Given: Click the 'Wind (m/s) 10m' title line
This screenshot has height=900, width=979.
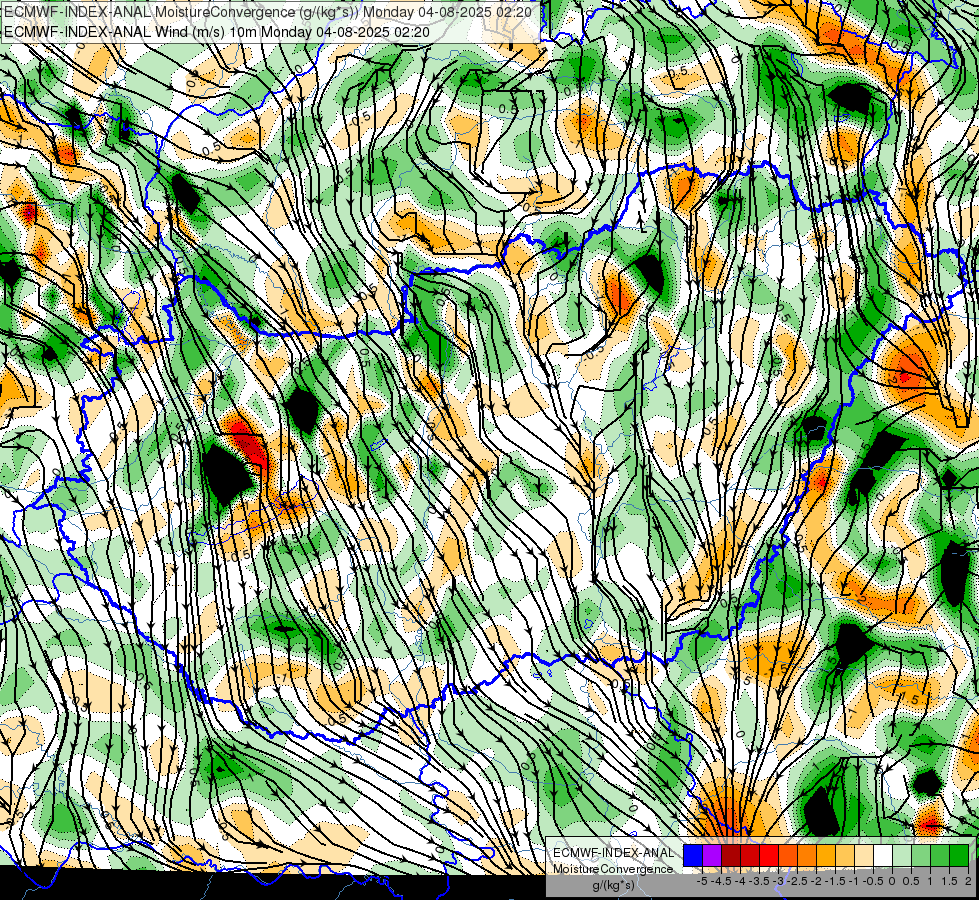Looking at the screenshot, I should pyautogui.click(x=217, y=31).
